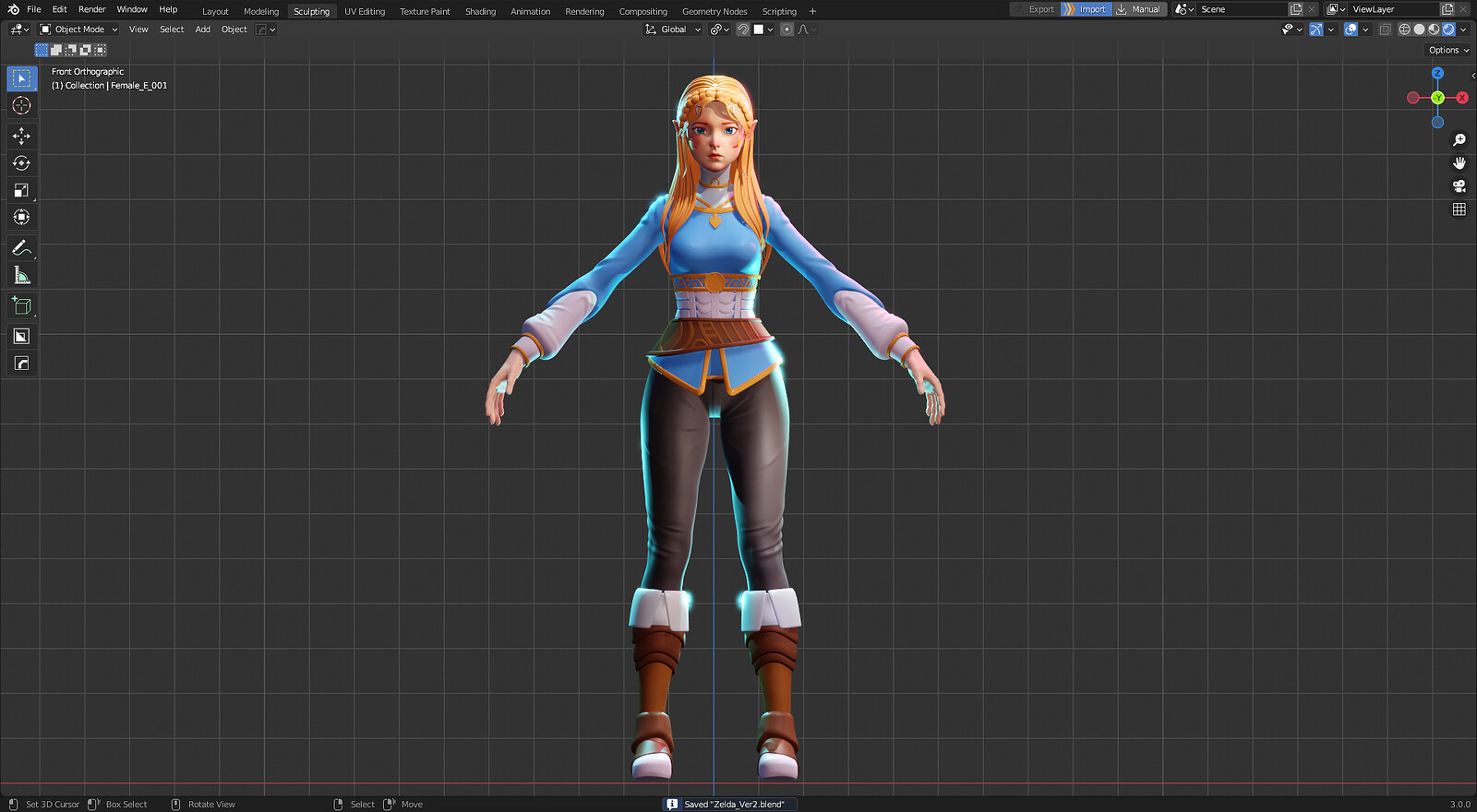Open Geometry Nodes workspace tab
The image size is (1477, 812).
pyautogui.click(x=714, y=11)
